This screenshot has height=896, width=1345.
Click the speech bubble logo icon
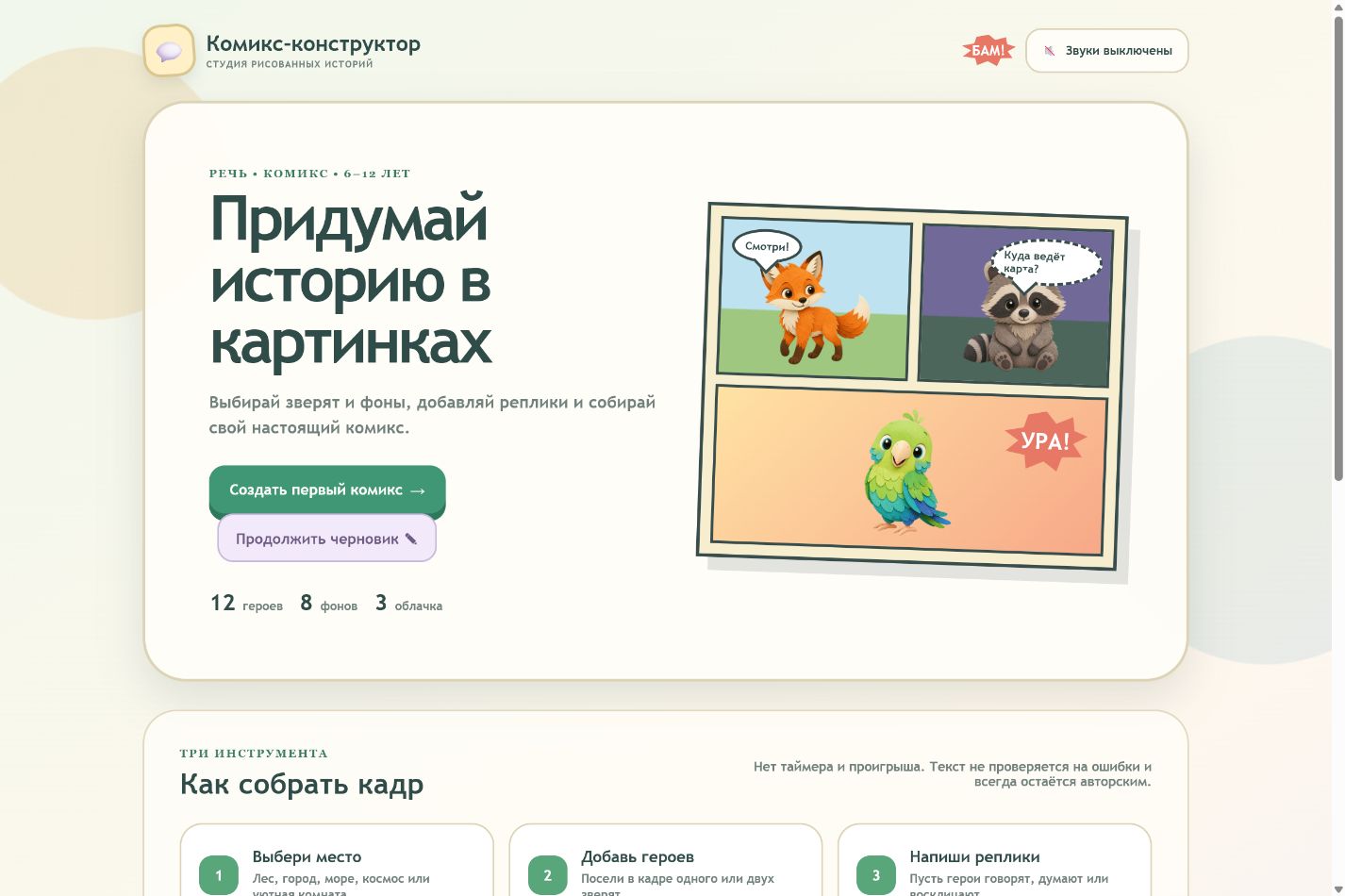coord(169,51)
